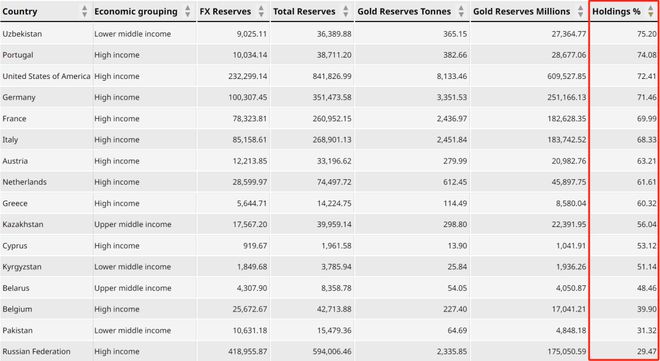Viewport: 660px width, 361px height.
Task: Click Germany's Total Reserves value 351,473.58
Action: (x=333, y=98)
